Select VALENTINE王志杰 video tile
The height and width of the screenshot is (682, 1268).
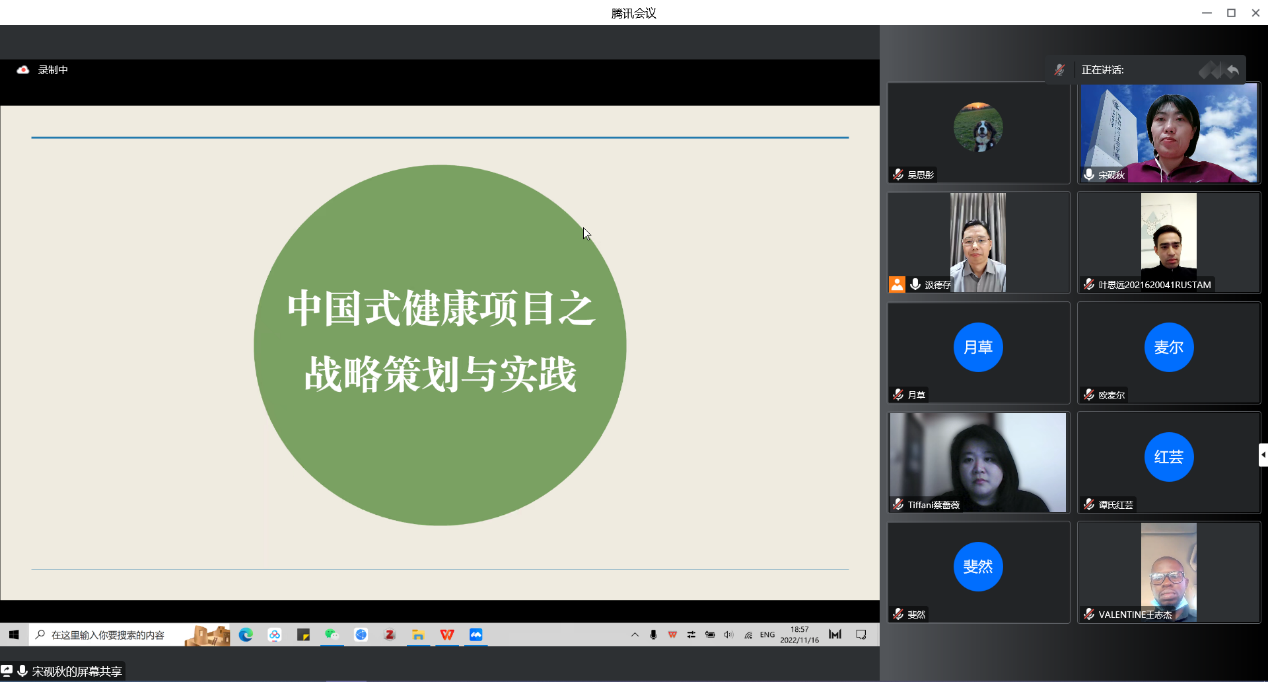point(1168,572)
